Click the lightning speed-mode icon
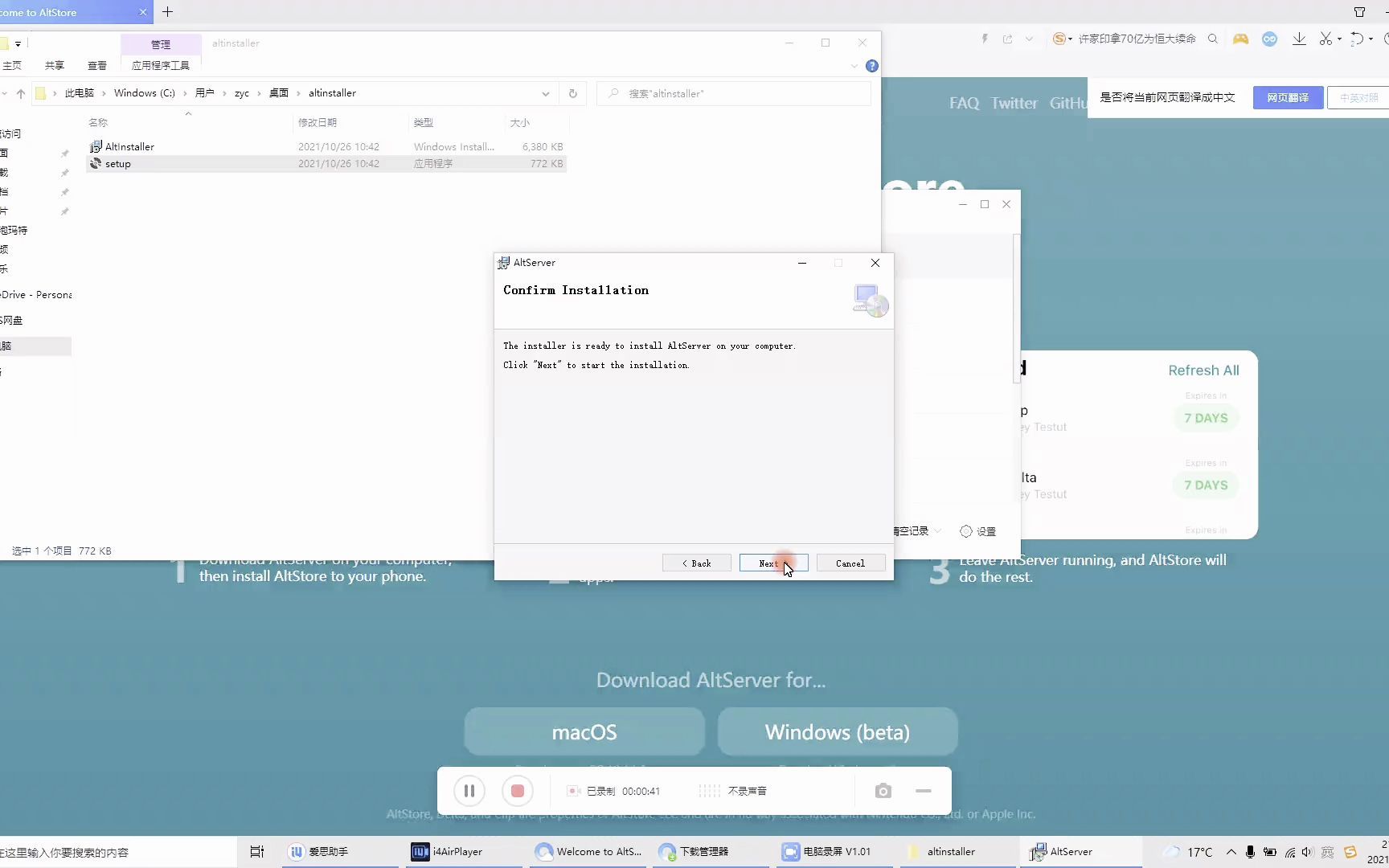Image resolution: width=1389 pixels, height=868 pixels. (985, 39)
